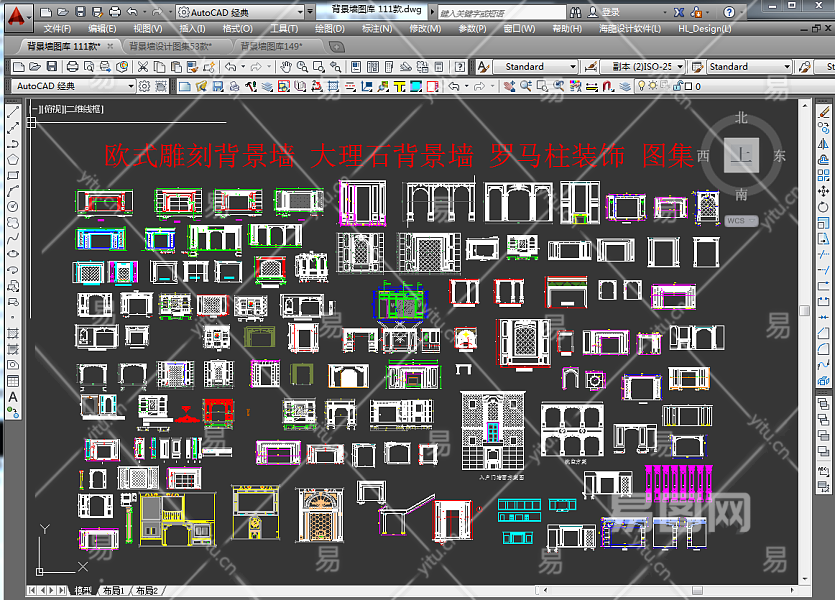
Task: Select the Polygon draw tool
Action: click(13, 159)
